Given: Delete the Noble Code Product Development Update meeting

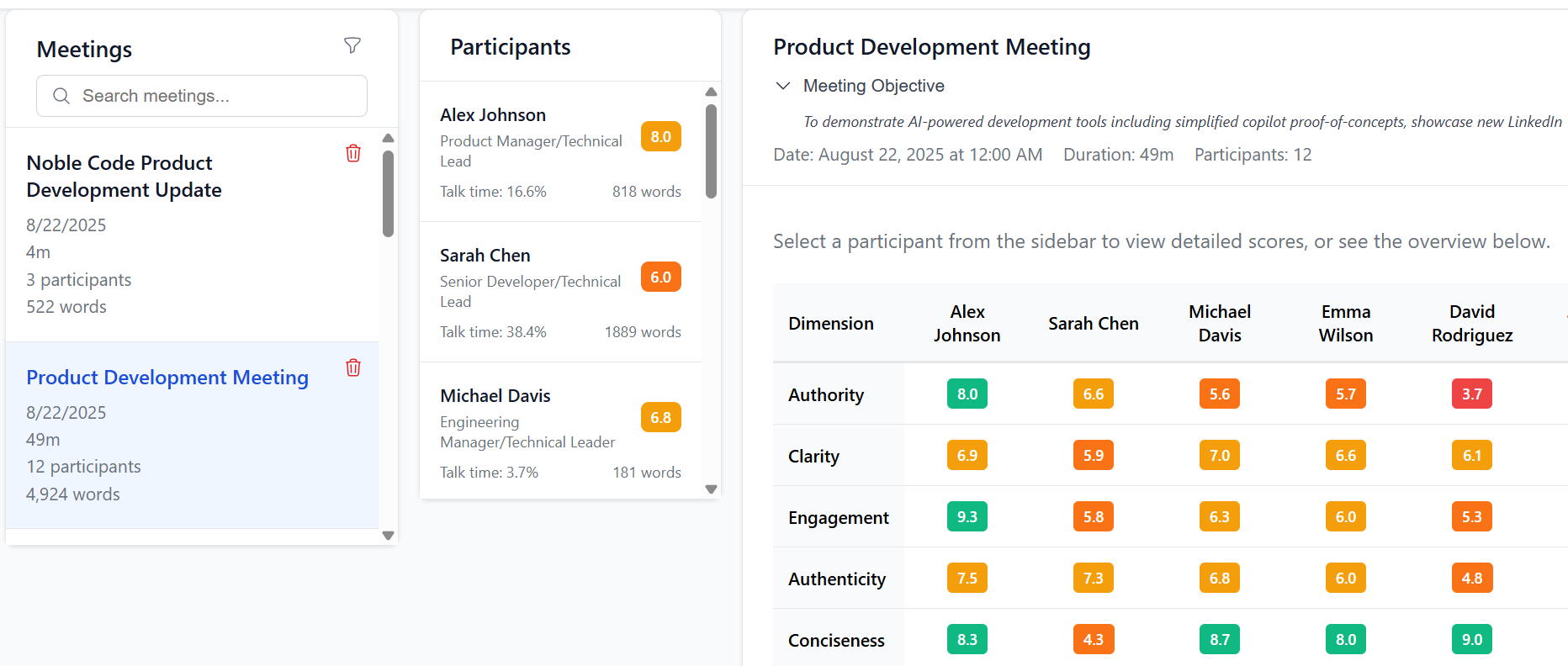Looking at the screenshot, I should click(x=353, y=153).
